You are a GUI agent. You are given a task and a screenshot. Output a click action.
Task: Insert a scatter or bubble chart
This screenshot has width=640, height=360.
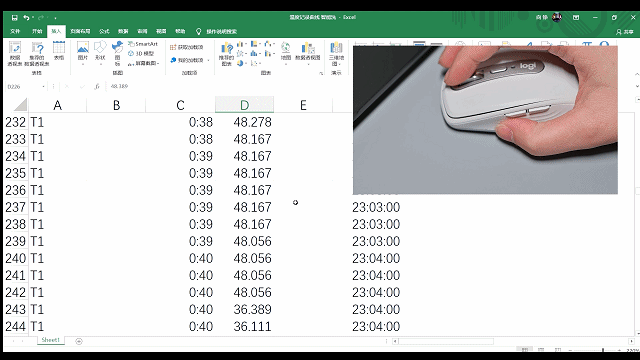pos(255,63)
